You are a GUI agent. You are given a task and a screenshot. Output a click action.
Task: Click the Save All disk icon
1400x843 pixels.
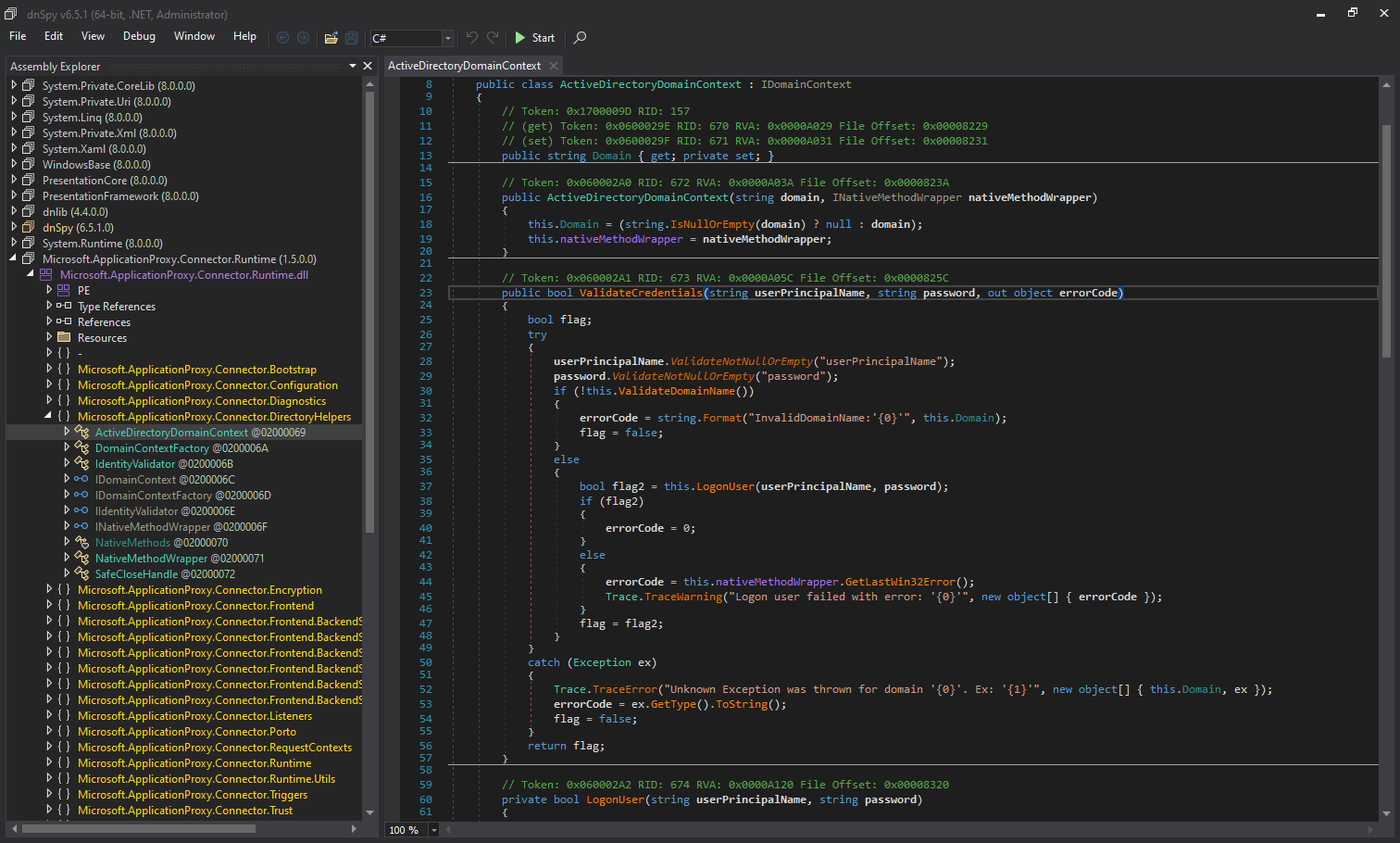[x=352, y=38]
